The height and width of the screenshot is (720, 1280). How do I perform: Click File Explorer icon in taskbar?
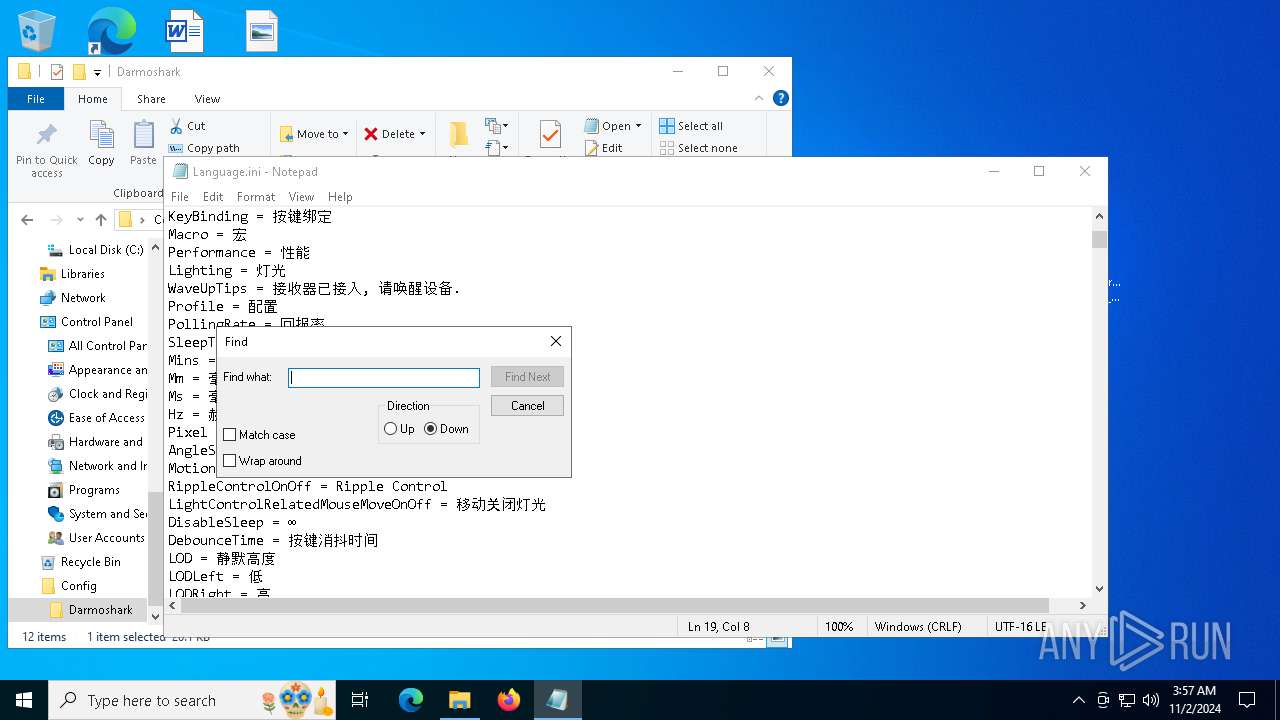pos(460,700)
